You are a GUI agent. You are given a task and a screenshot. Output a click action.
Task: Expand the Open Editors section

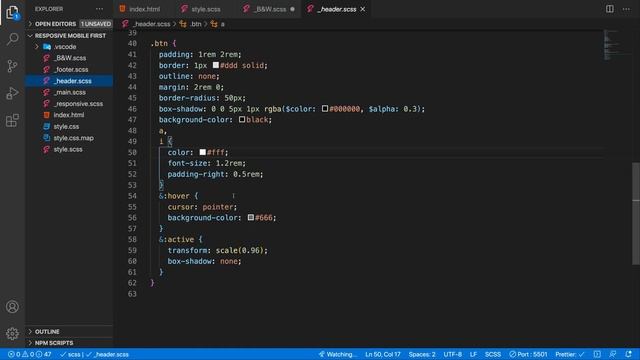point(55,24)
